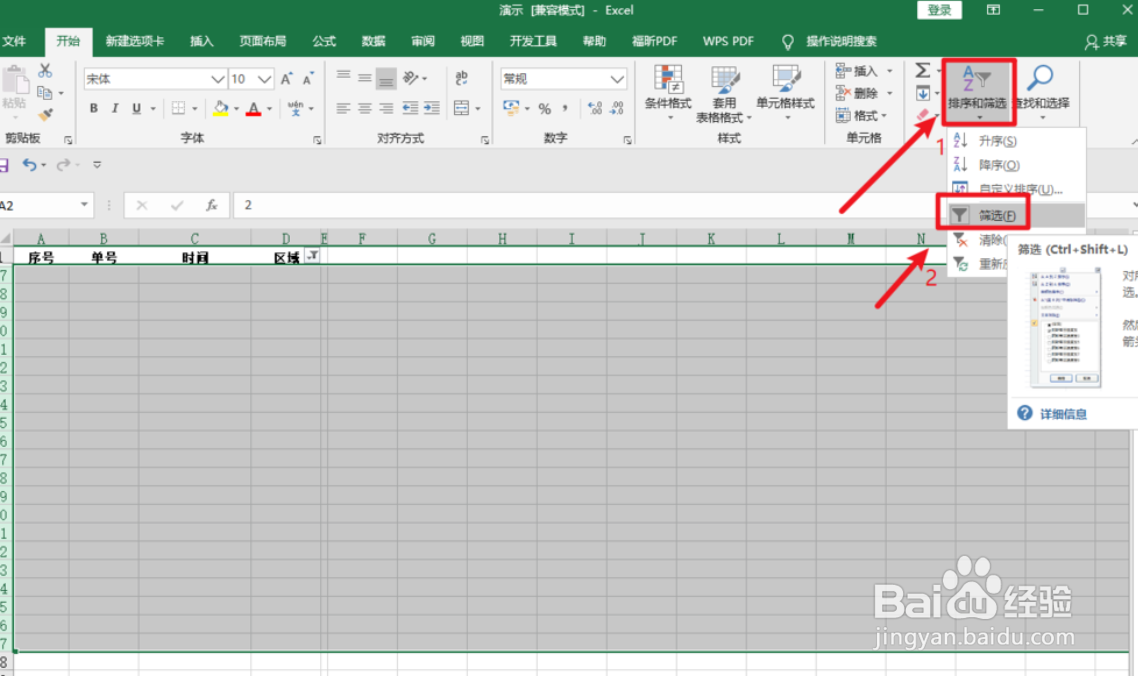Click the 序号 header cell
The image size is (1138, 676).
coord(41,257)
